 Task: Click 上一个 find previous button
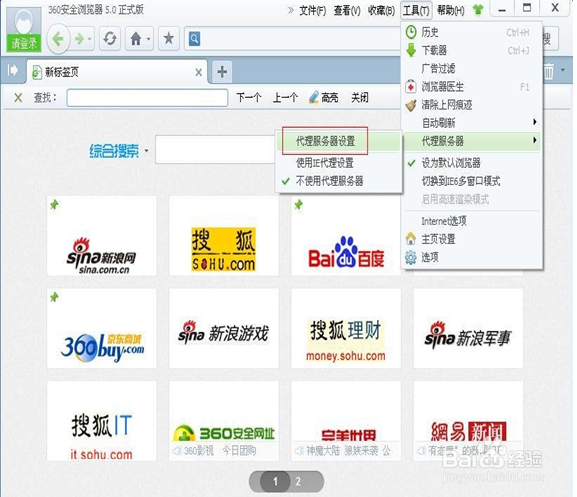pyautogui.click(x=285, y=97)
